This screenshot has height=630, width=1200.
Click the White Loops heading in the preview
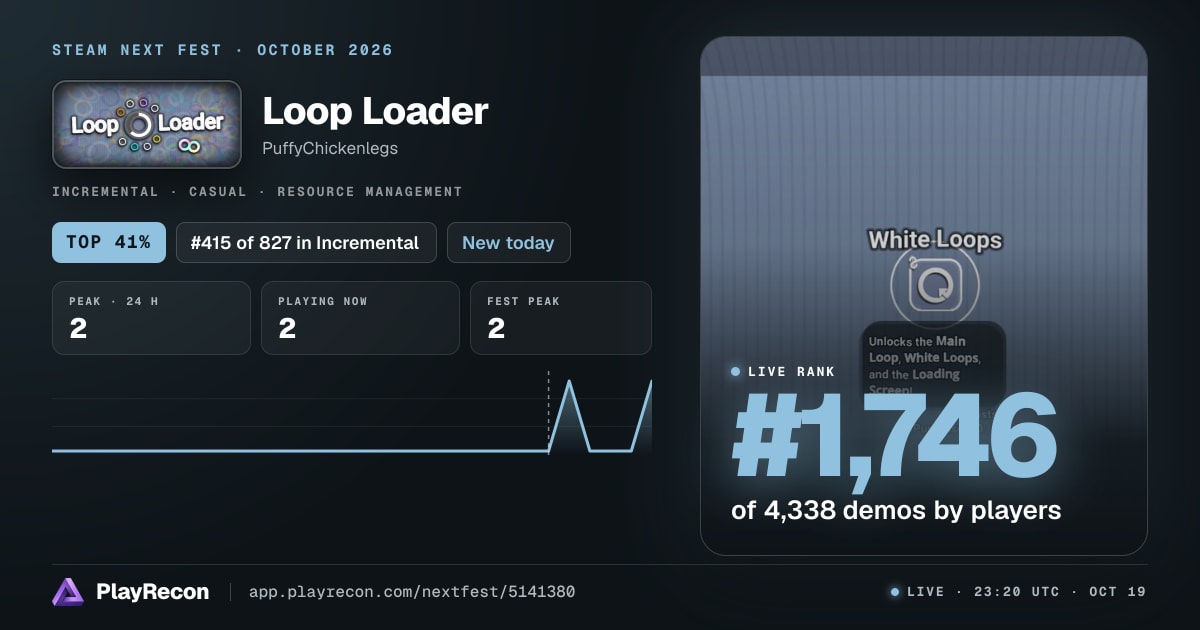(x=935, y=240)
